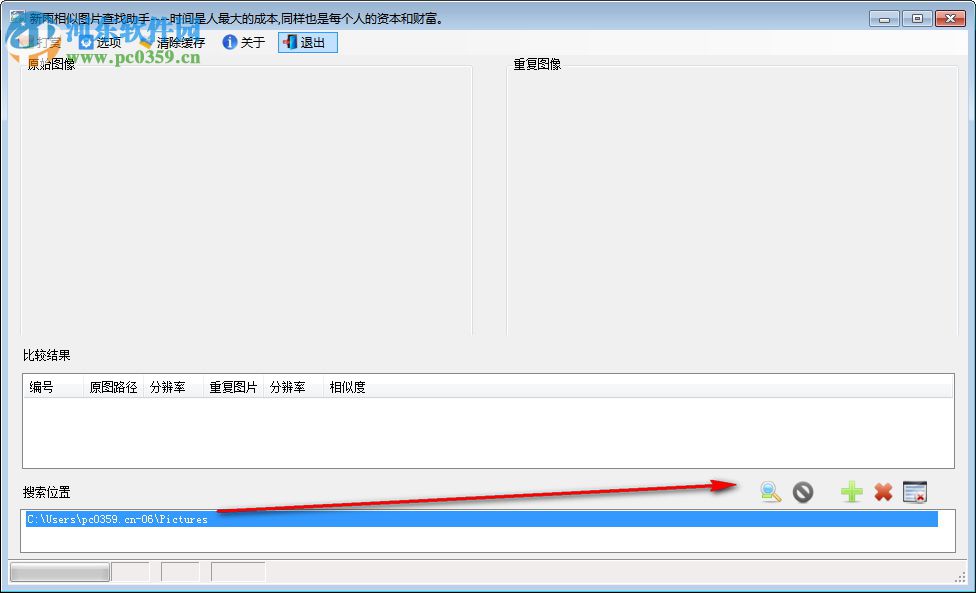Viewport: 976px width, 593px height.
Task: Click the 清除缓存 cache-clearing icon
Action: pos(147,42)
